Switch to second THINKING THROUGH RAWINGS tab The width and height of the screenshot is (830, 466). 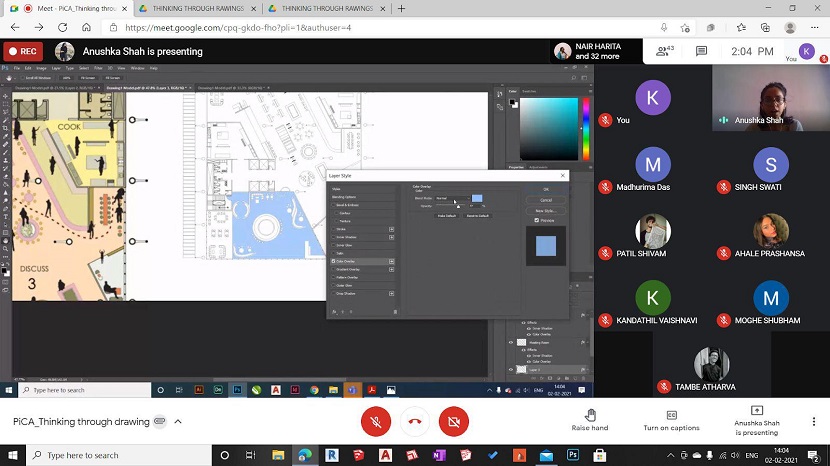pyautogui.click(x=321, y=9)
